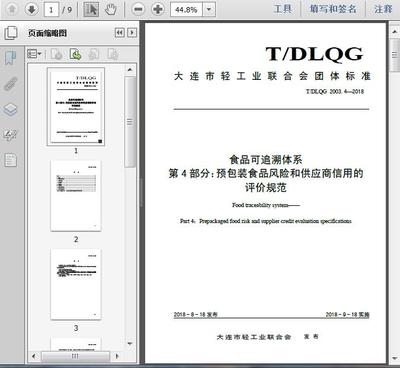The width and height of the screenshot is (400, 368).
Task: Zoom in with the plus button
Action: click(158, 9)
